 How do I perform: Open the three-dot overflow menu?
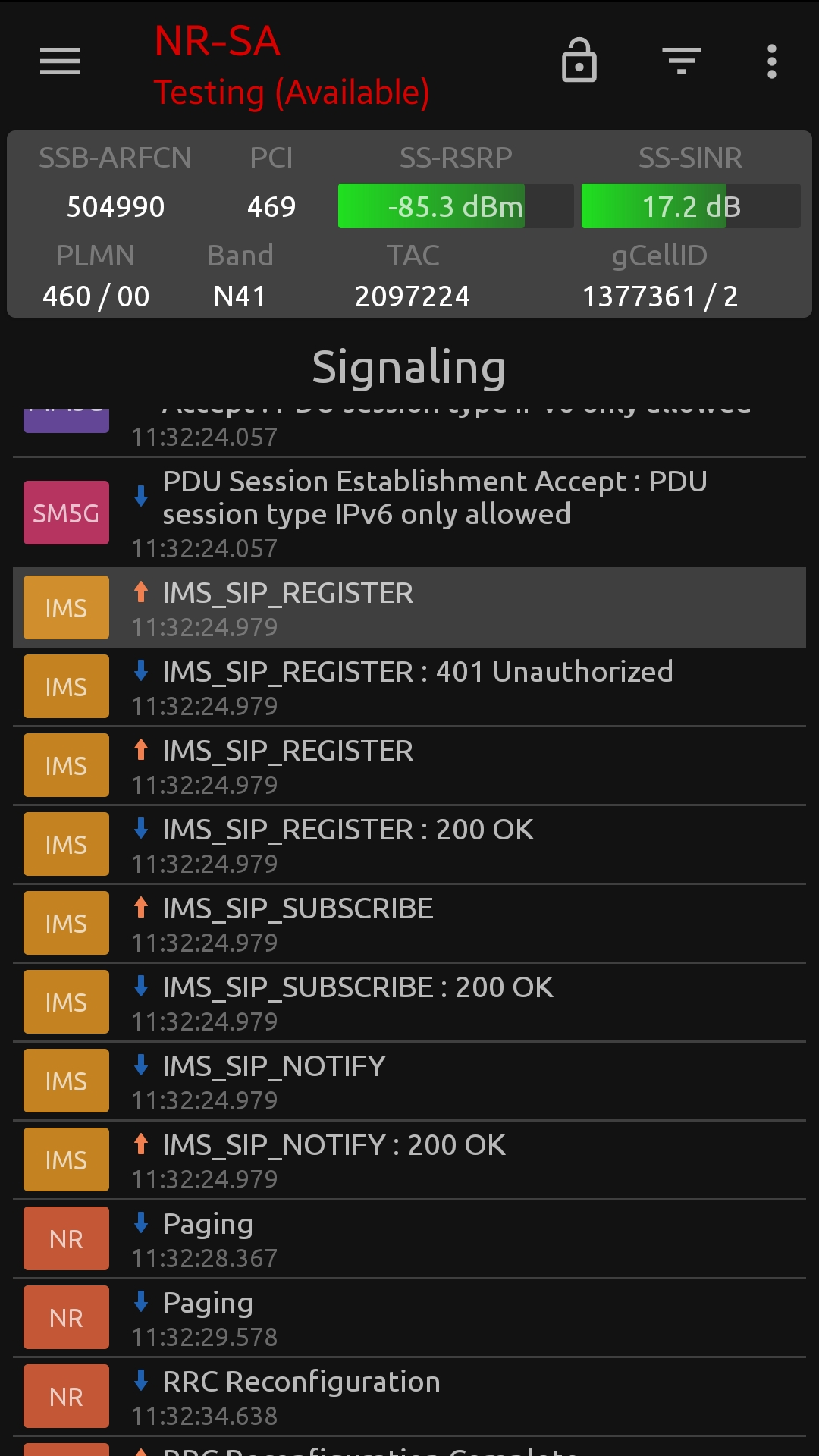[771, 61]
